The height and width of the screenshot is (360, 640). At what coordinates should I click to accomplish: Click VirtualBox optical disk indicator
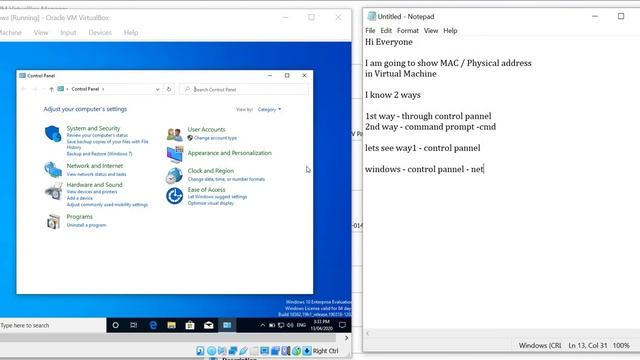(x=211, y=351)
